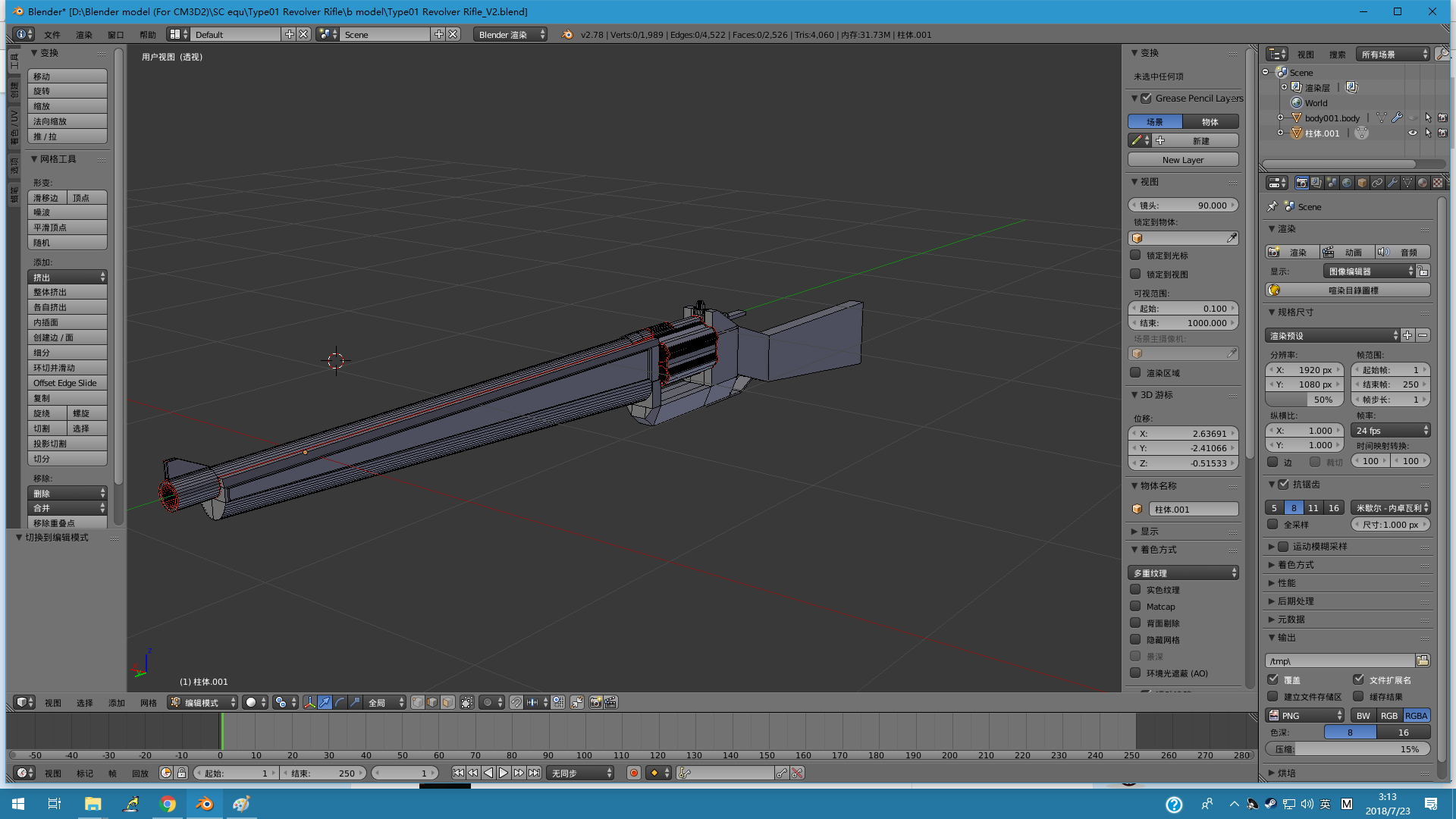The image size is (1456, 819).
Task: Open the 网格 menu in viewport header
Action: [x=148, y=703]
